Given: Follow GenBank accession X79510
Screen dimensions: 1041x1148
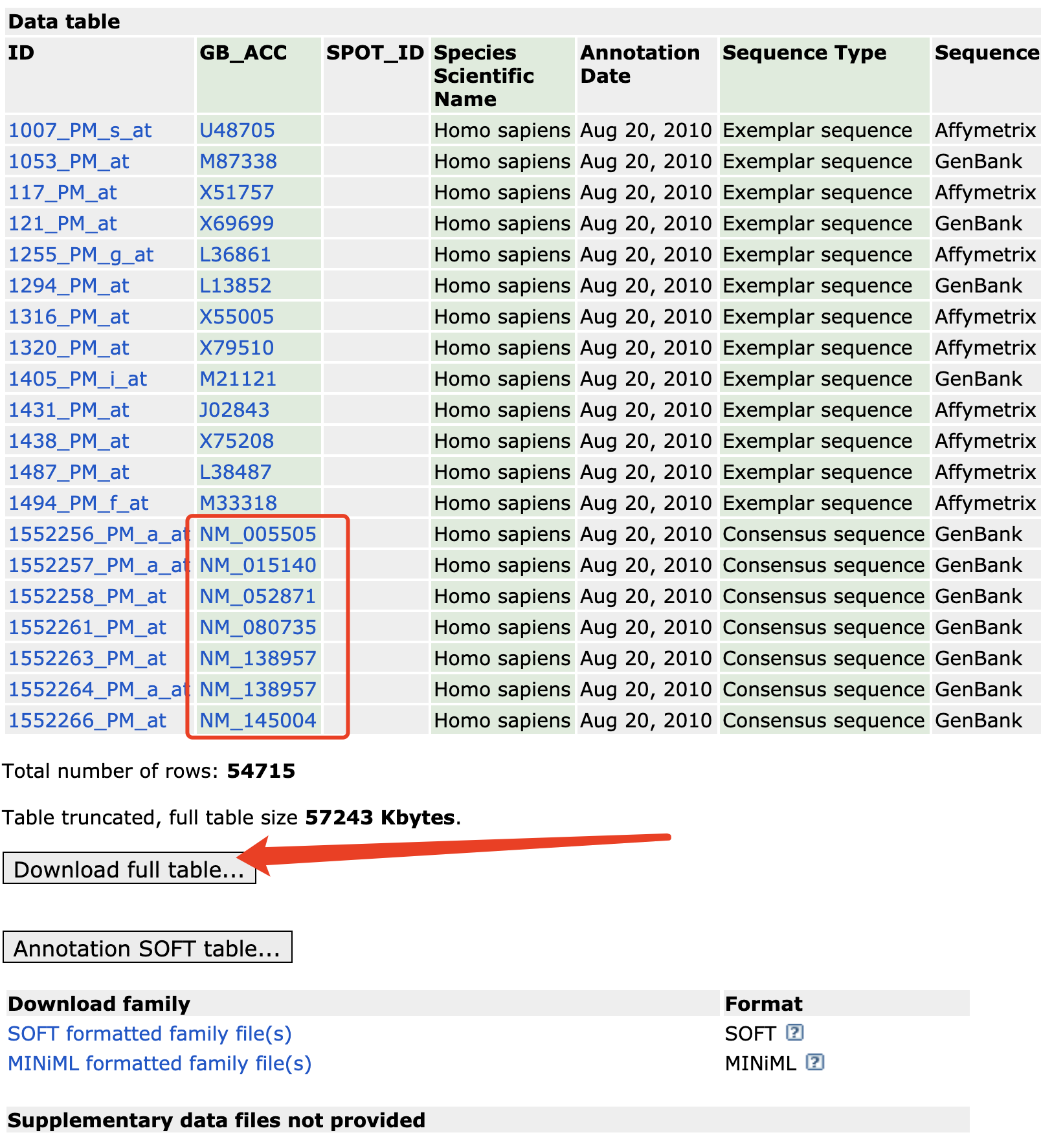Looking at the screenshot, I should point(237,348).
